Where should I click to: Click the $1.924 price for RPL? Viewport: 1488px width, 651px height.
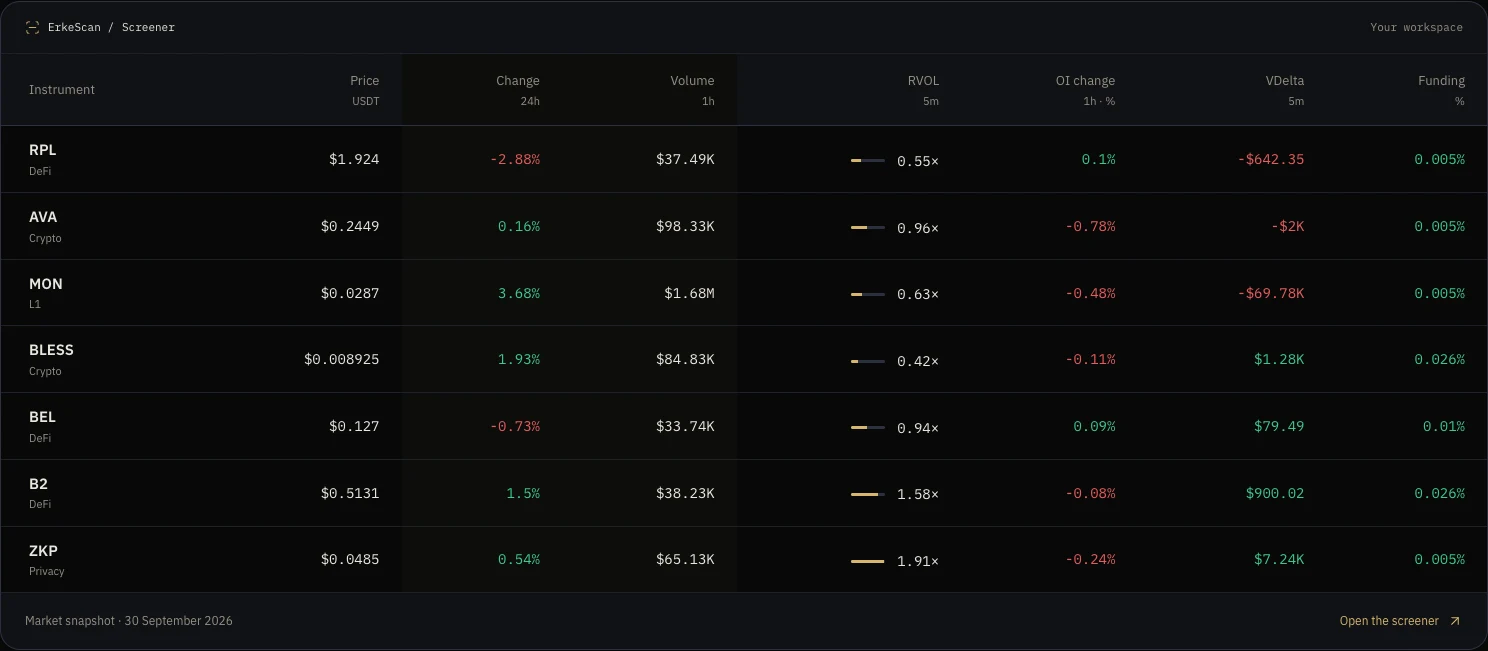click(354, 159)
